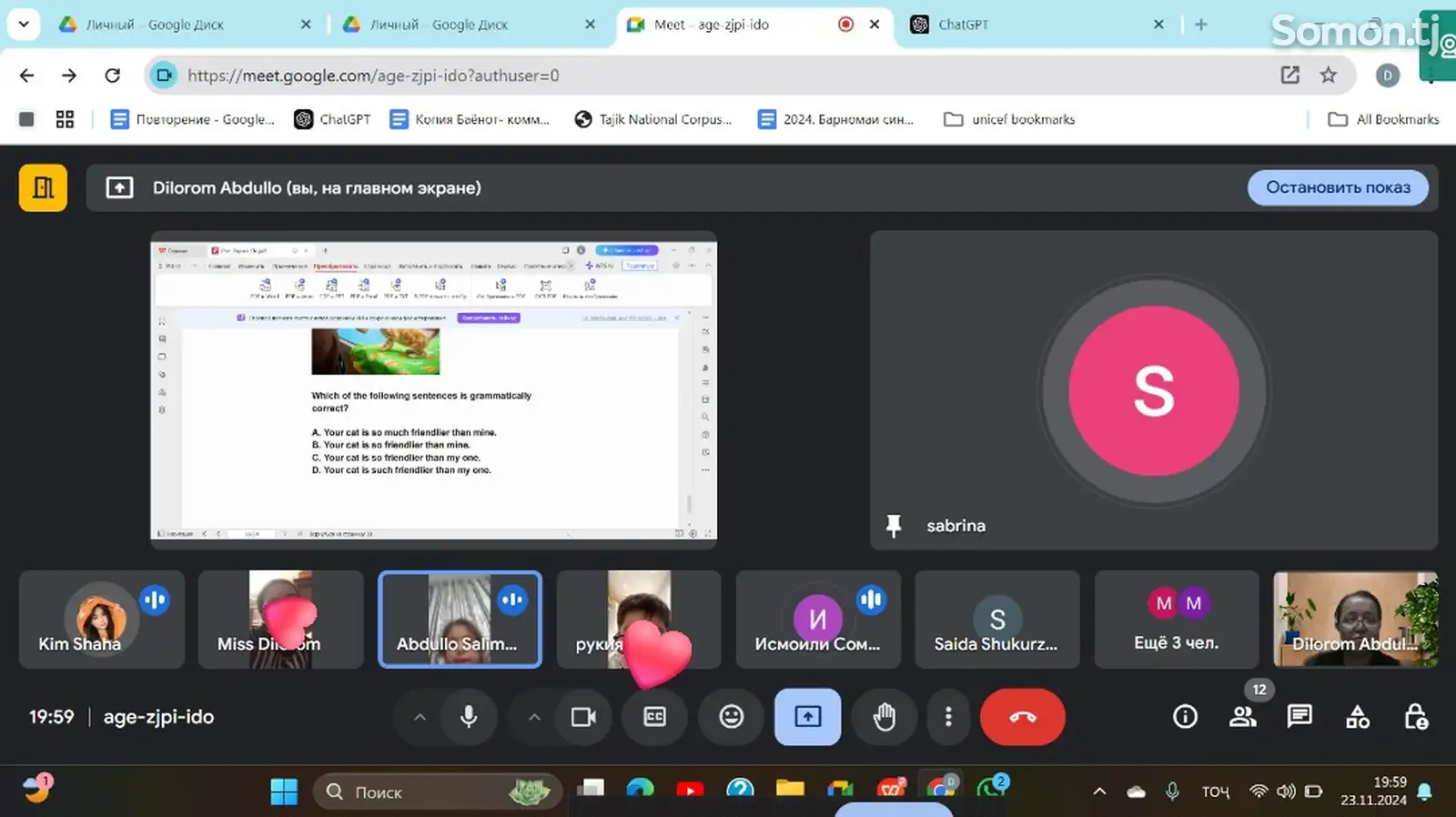Screen dimensions: 1456x817
Task: Open Tajik National Corpus bookmark
Action: (653, 119)
